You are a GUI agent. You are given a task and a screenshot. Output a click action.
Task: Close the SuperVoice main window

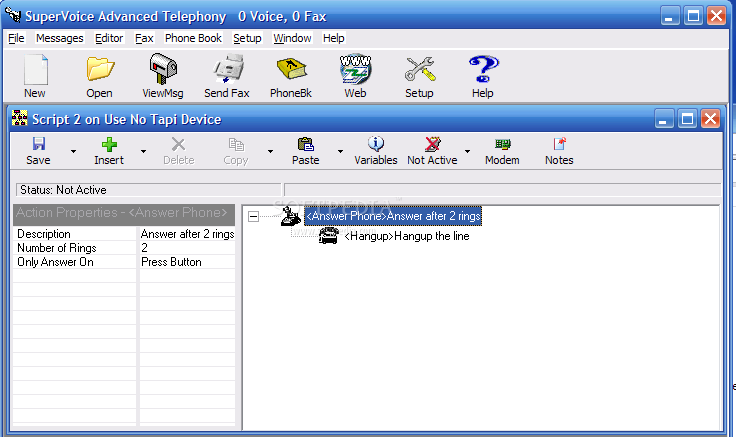click(x=717, y=15)
